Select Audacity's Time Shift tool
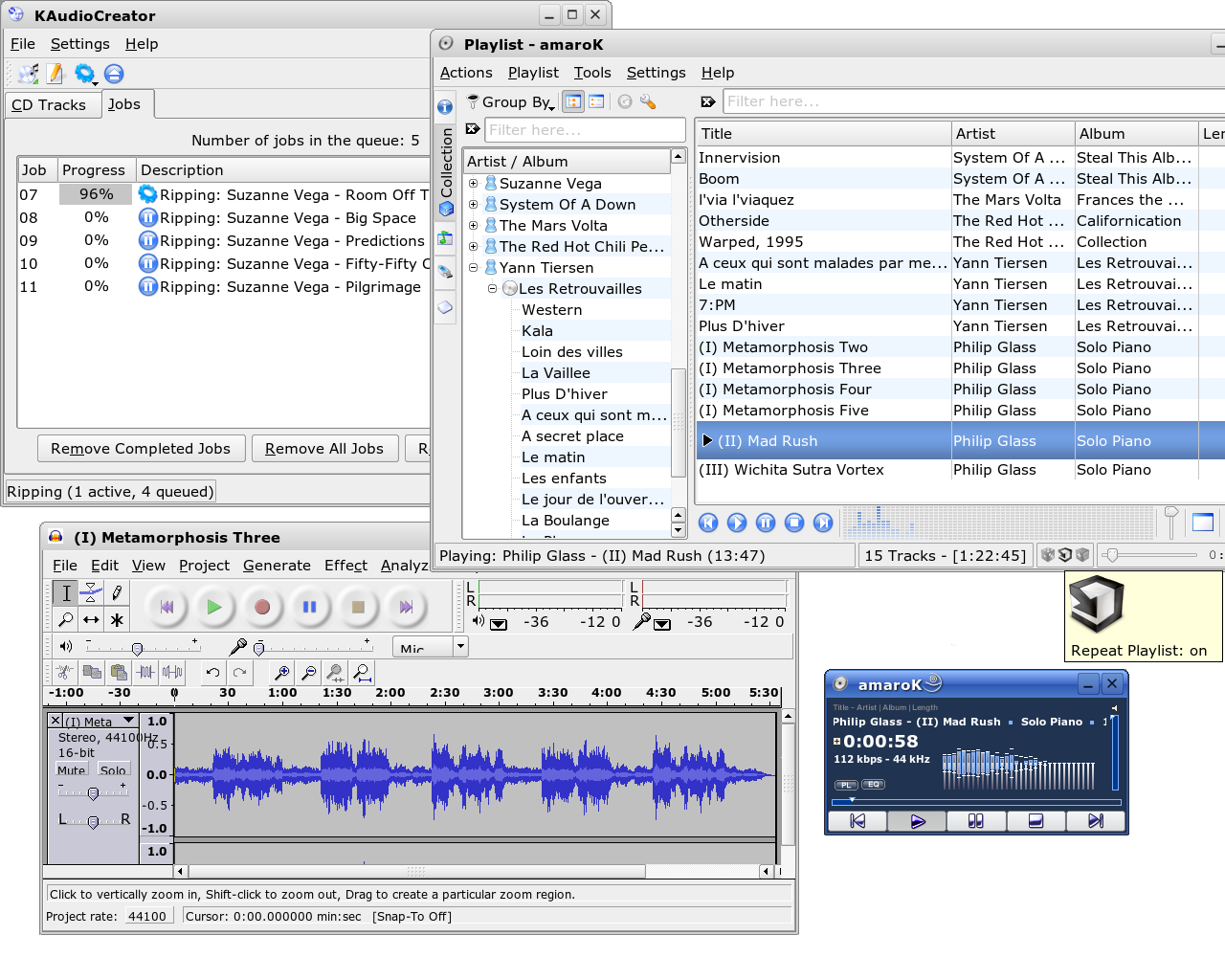 click(x=91, y=619)
